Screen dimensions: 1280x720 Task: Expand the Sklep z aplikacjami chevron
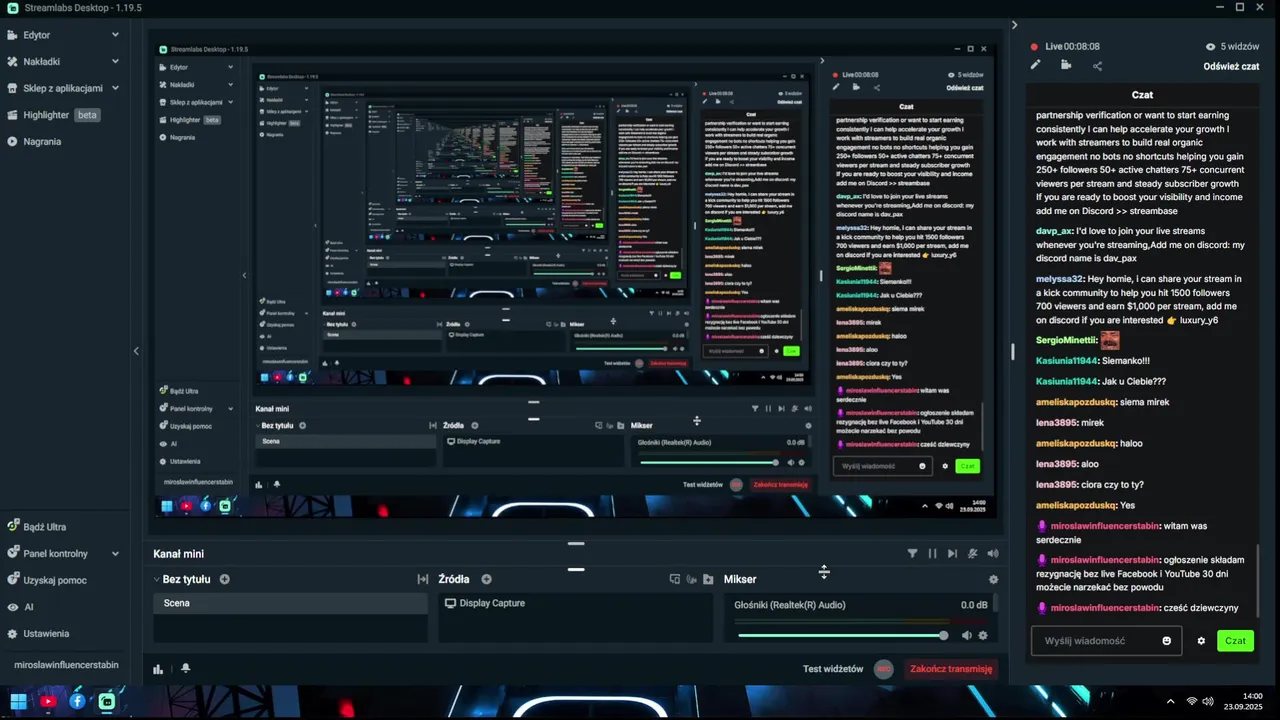115,88
